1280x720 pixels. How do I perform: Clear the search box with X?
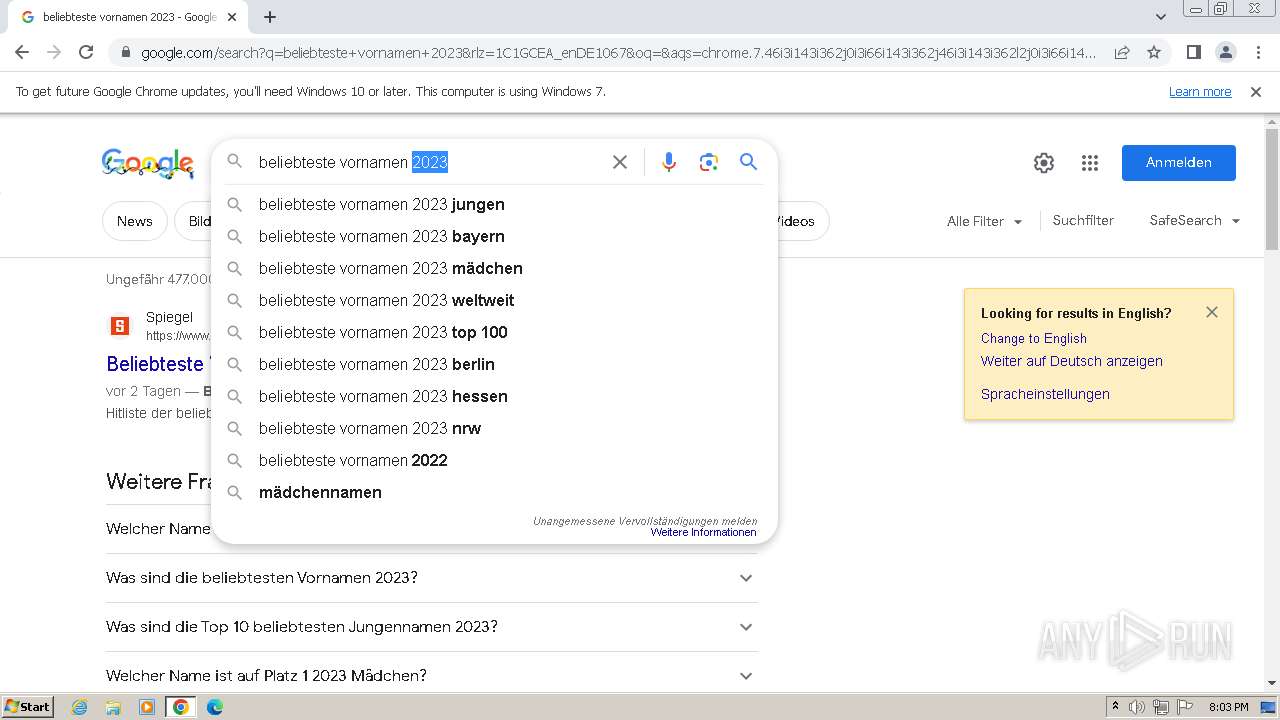[x=620, y=162]
